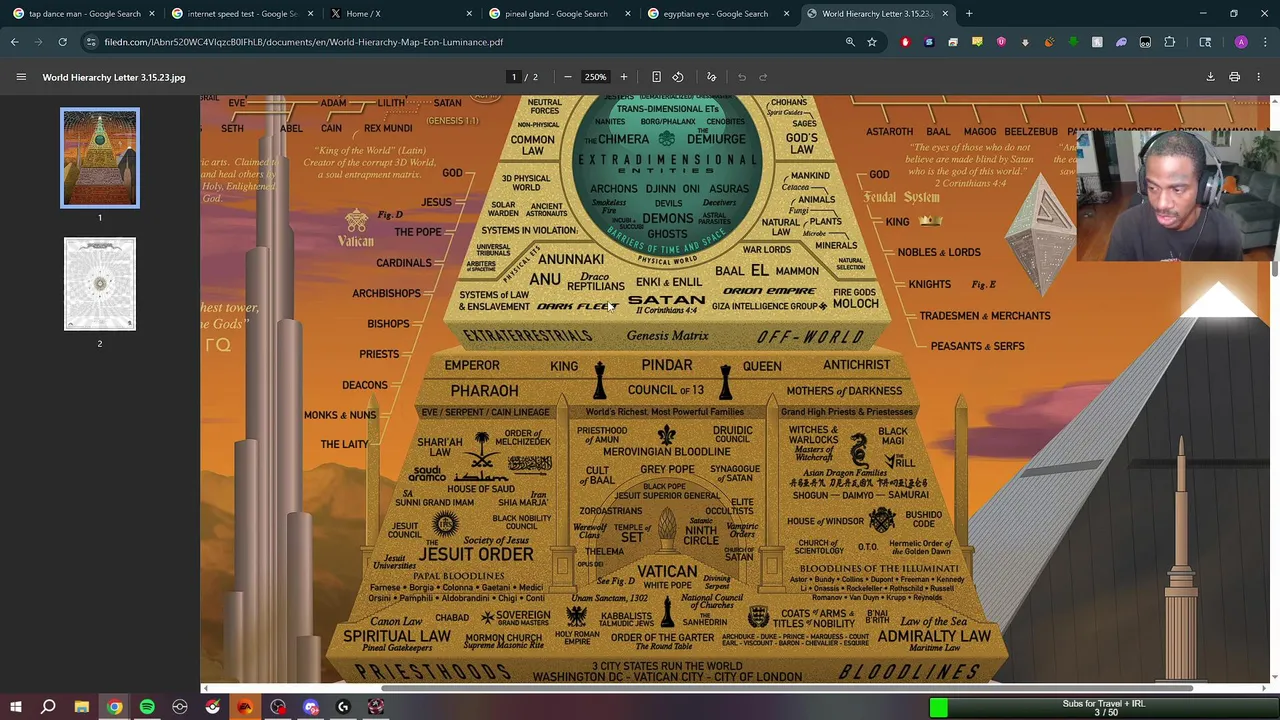The height and width of the screenshot is (720, 1280).
Task: Zoom out the PDF document
Action: 567,77
